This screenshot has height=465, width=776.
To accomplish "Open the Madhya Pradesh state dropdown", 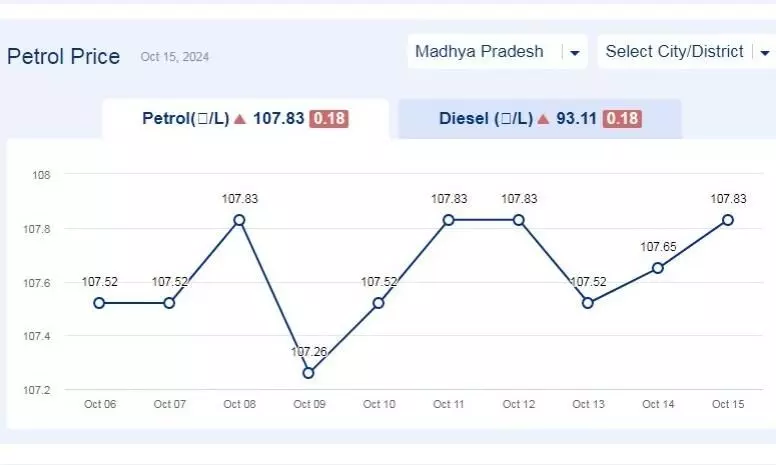I will (x=497, y=51).
